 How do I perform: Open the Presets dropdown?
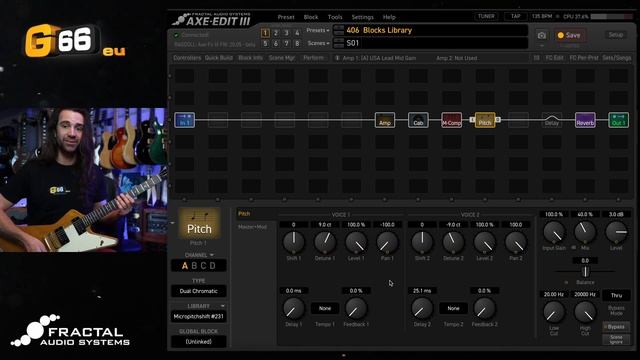pos(318,31)
